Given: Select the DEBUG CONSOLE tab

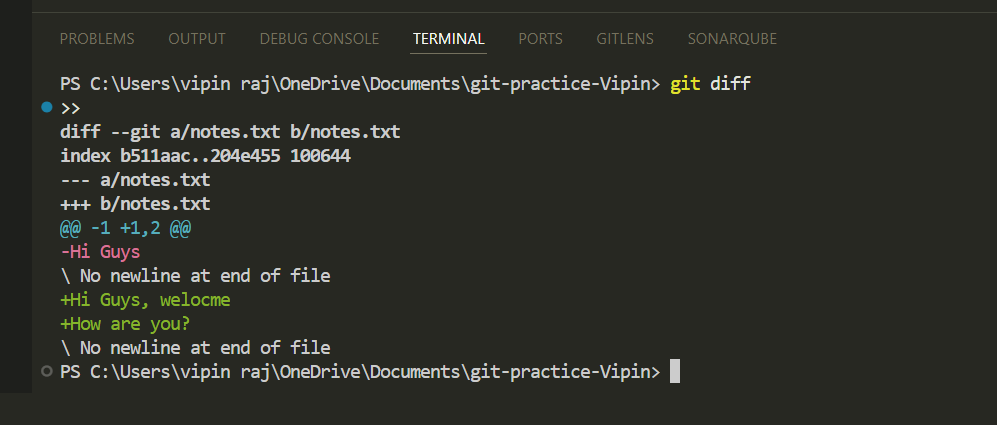Looking at the screenshot, I should (x=319, y=39).
